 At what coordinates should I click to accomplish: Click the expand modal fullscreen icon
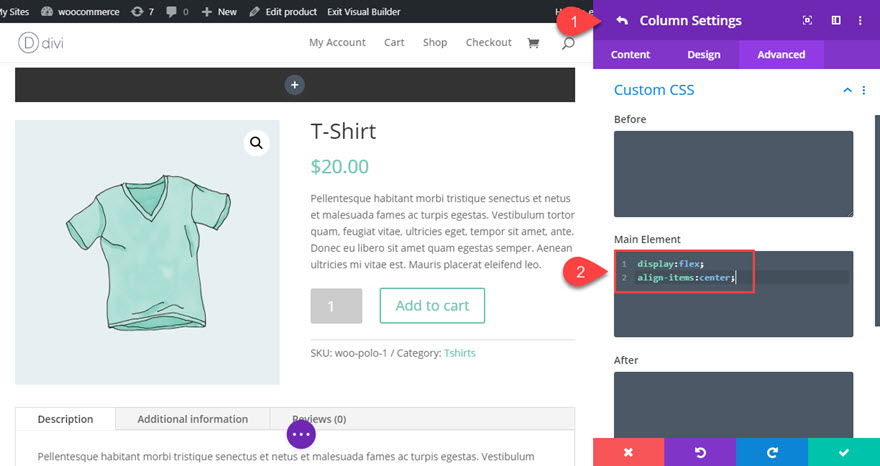[807, 20]
